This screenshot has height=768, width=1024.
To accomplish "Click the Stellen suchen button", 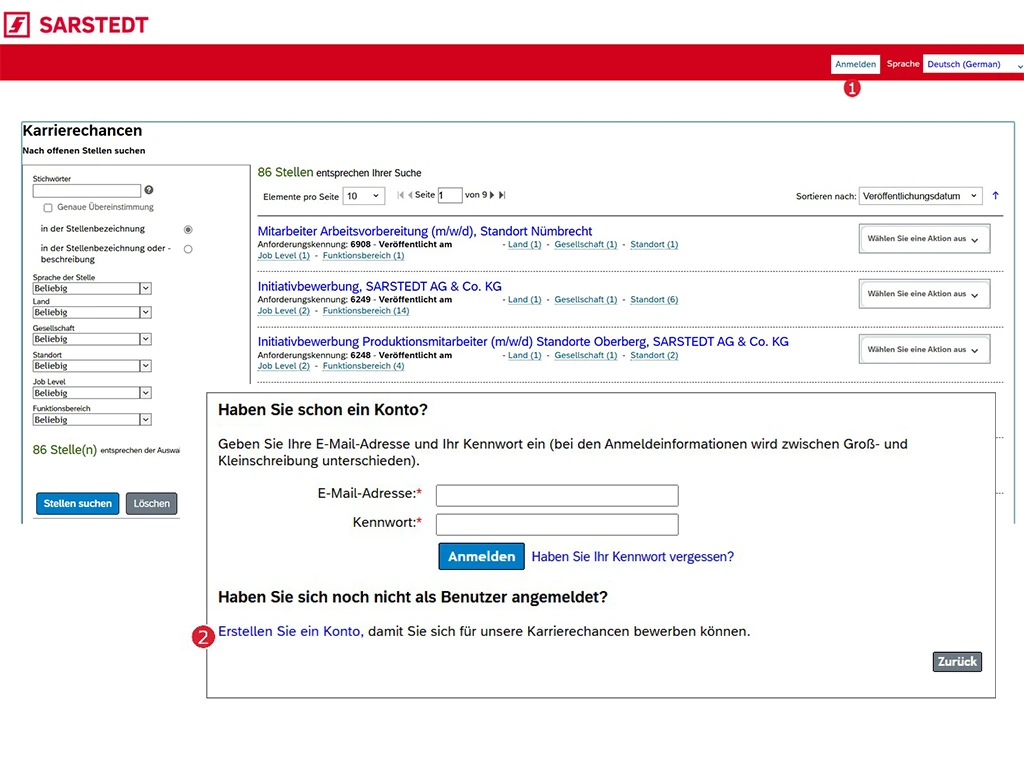I will (x=78, y=504).
